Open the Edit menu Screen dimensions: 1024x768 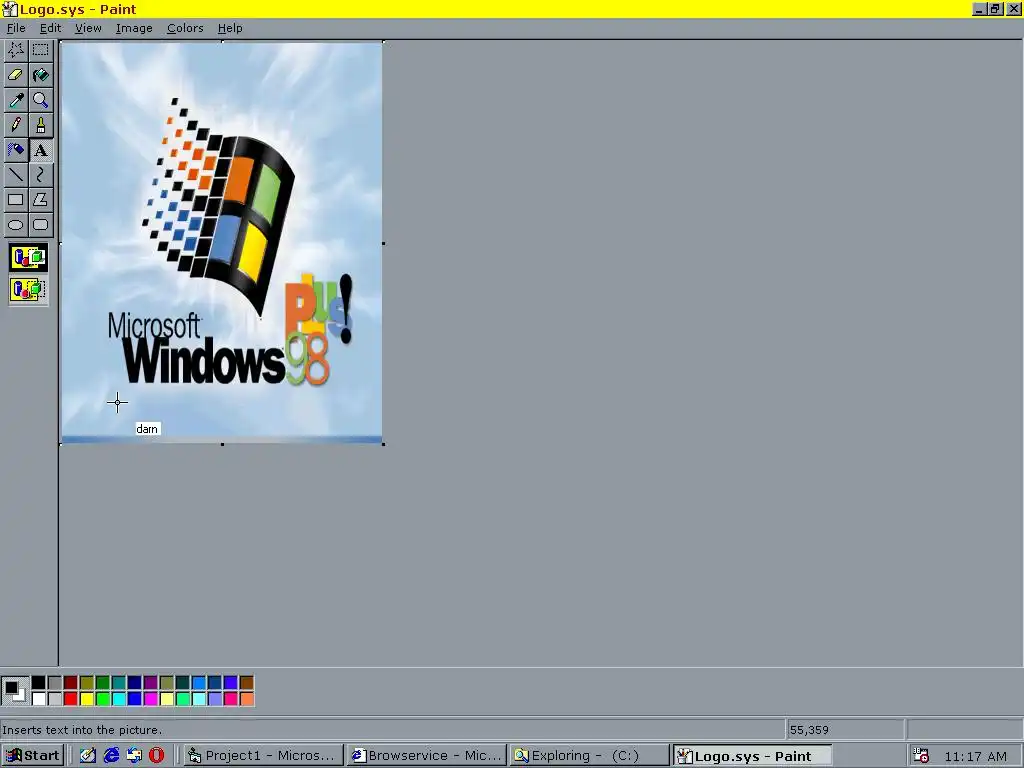50,28
